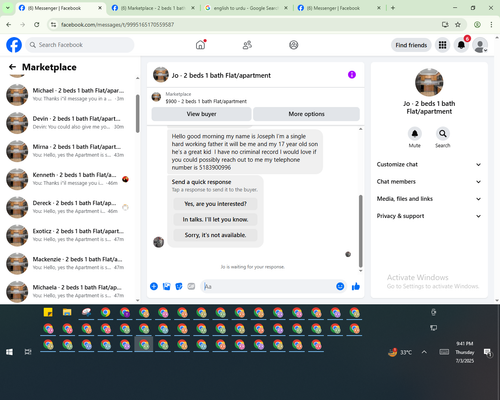This screenshot has height=400, width=500.
Task: Open the taskbar clock showing 9:41 PM
Action: (465, 352)
